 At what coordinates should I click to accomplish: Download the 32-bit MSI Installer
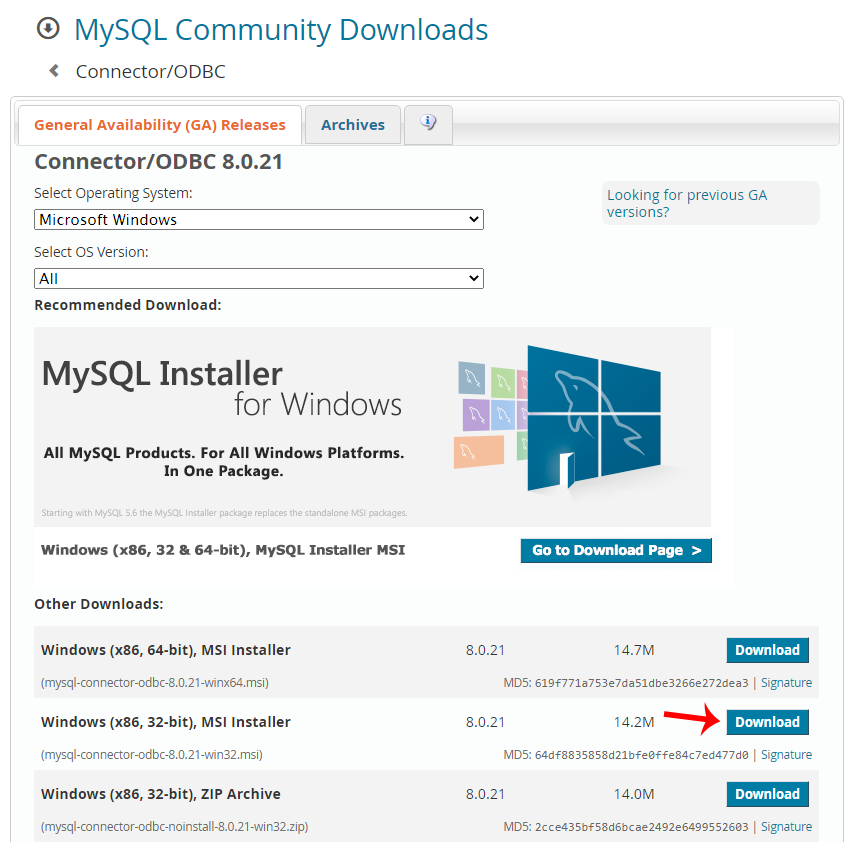click(767, 722)
